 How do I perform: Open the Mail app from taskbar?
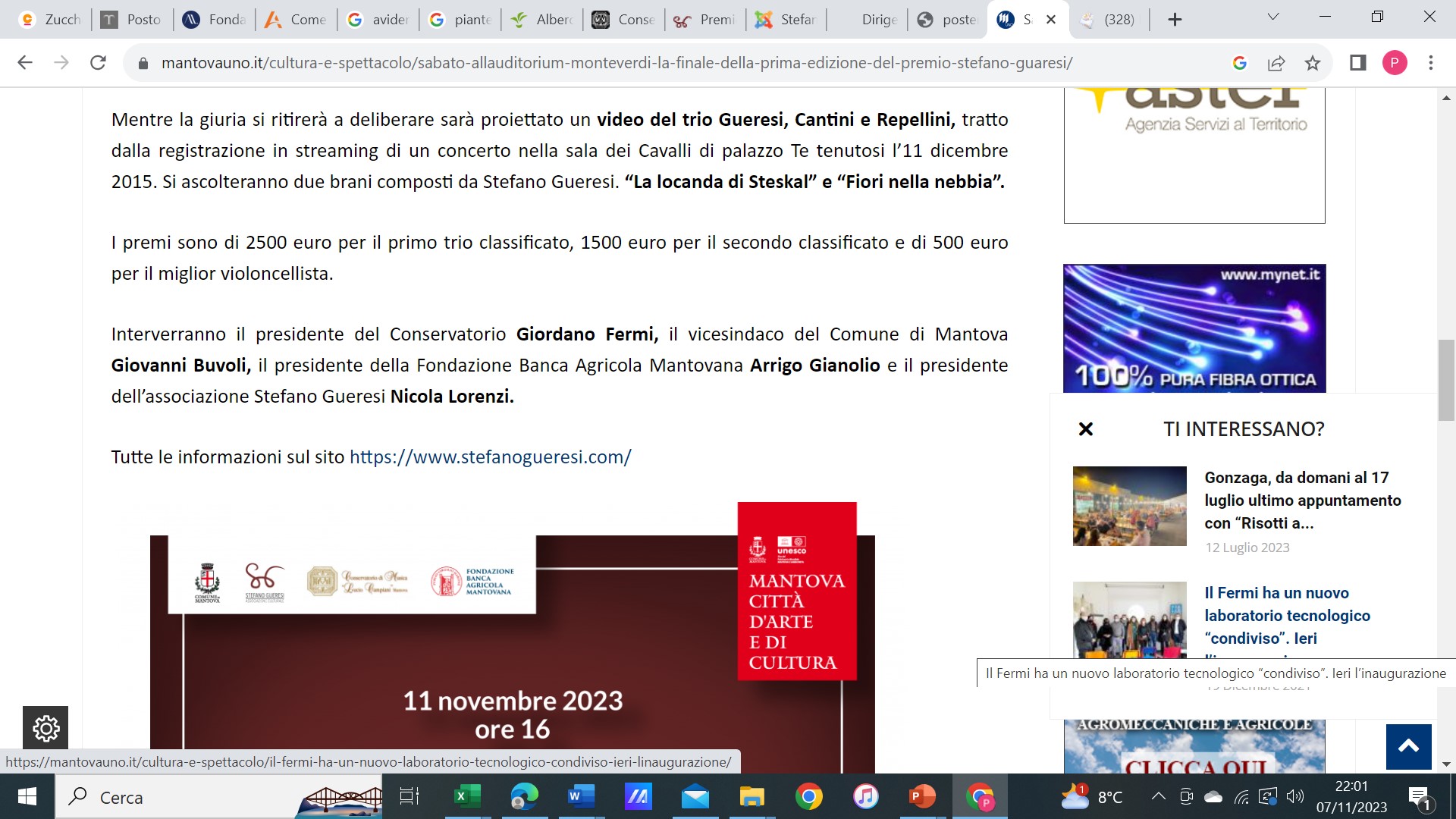click(695, 797)
